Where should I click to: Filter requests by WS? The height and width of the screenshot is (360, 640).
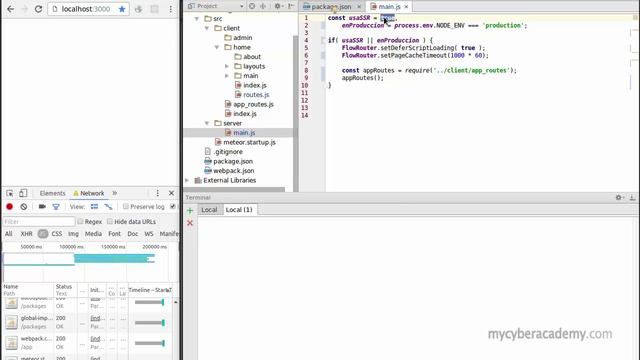point(149,234)
